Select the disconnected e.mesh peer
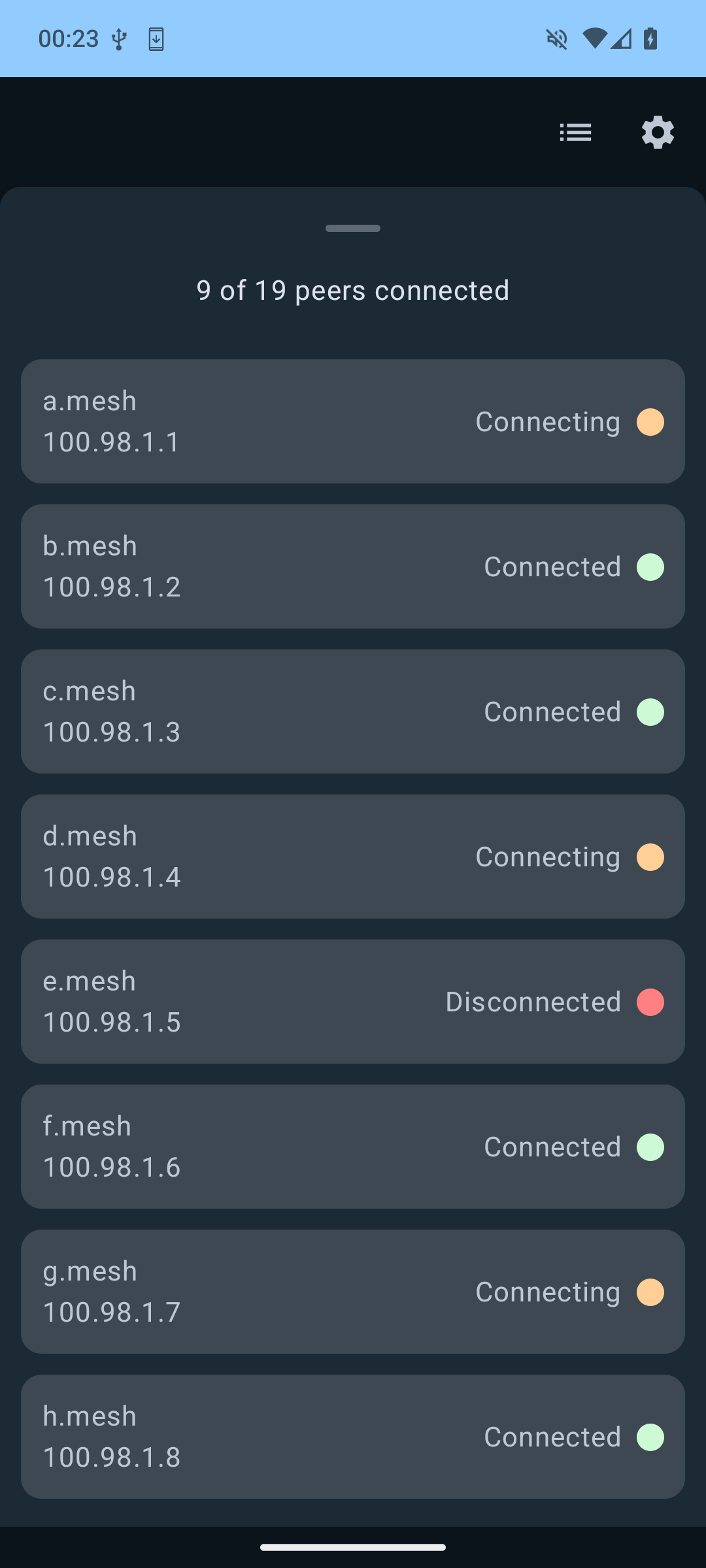The width and height of the screenshot is (706, 1568). tap(261, 1002)
